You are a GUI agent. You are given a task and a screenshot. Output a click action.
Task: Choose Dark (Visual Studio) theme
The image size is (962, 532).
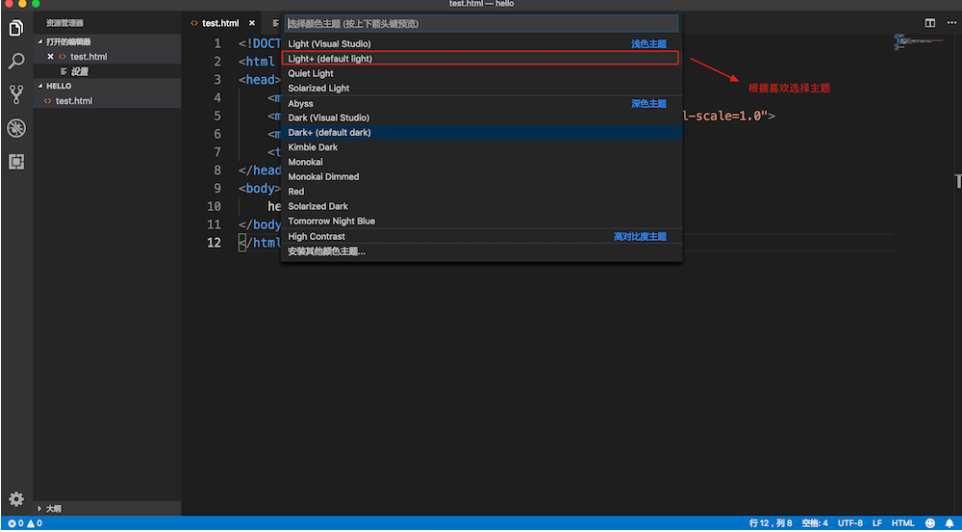pyautogui.click(x=482, y=117)
